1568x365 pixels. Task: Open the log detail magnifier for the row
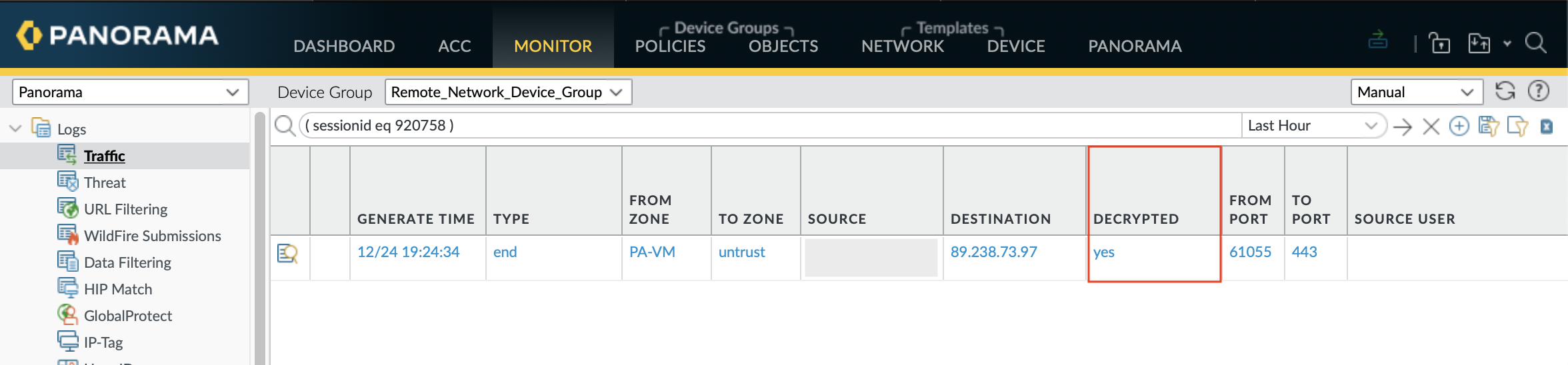[287, 253]
